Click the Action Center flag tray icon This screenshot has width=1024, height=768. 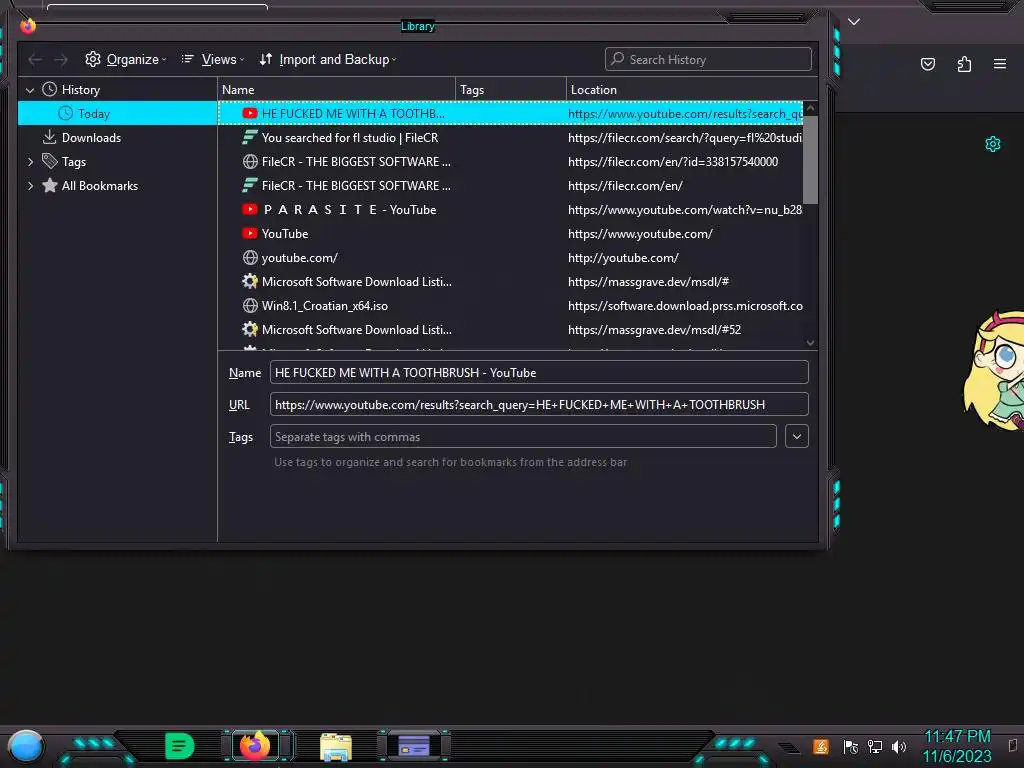850,746
